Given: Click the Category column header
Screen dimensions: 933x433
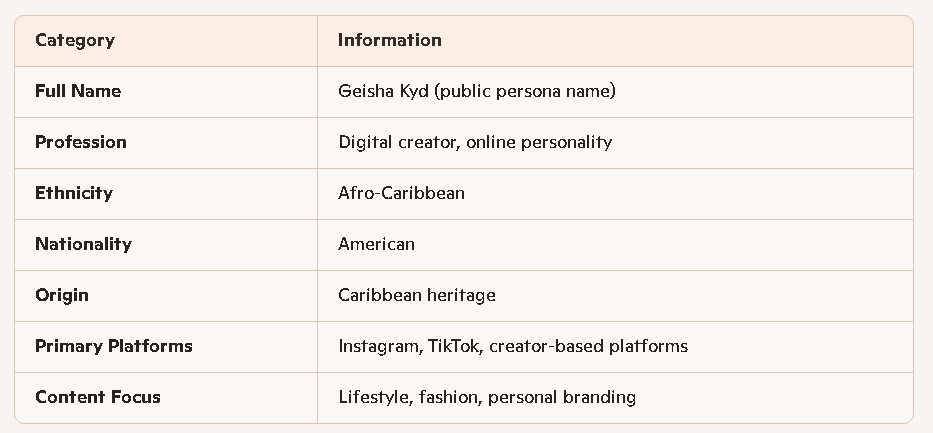Looking at the screenshot, I should [x=75, y=41].
